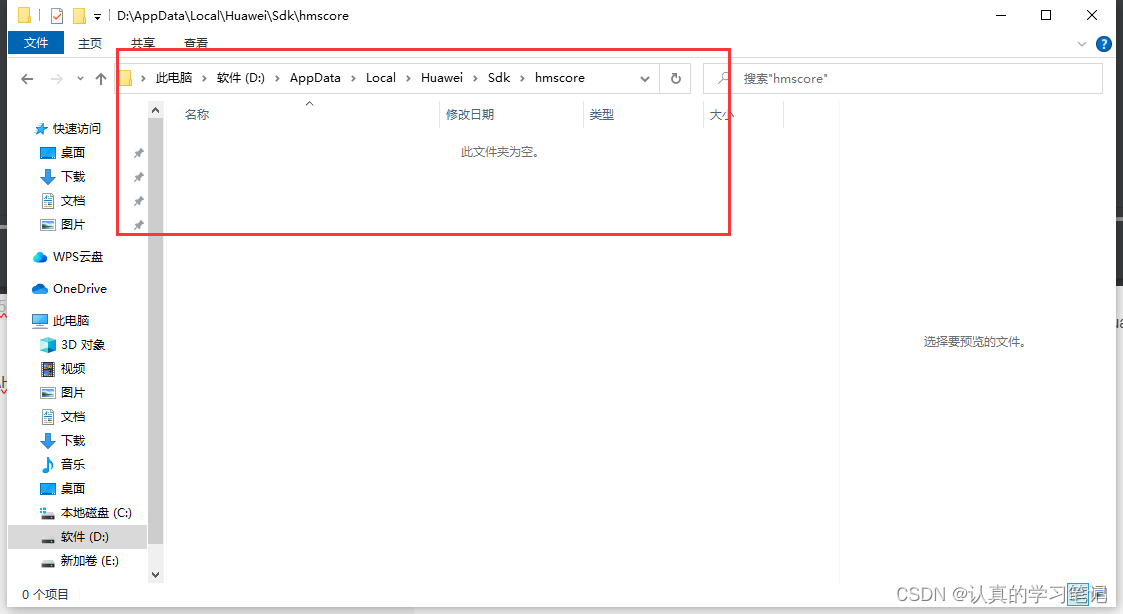The image size is (1123, 614).
Task: Click the pin icon beside quick access 桌面
Action: [139, 153]
